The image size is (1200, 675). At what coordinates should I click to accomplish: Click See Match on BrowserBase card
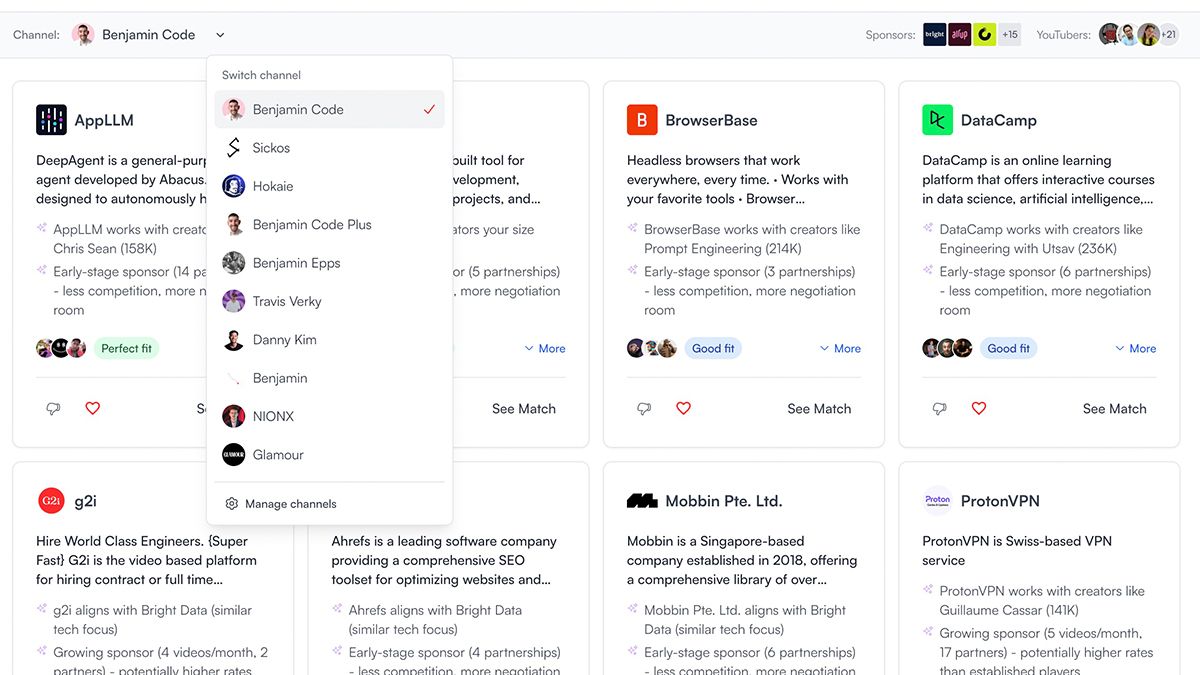[819, 409]
